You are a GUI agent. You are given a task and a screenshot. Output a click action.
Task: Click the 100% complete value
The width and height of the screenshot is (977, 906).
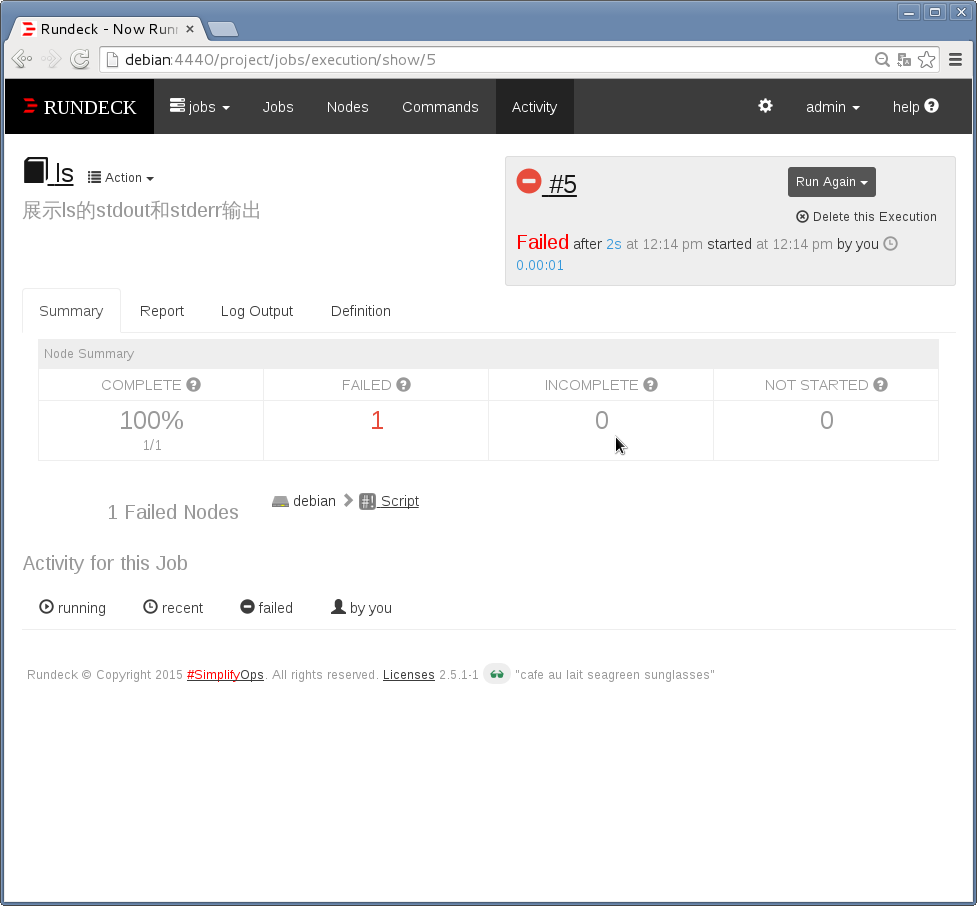(x=151, y=421)
